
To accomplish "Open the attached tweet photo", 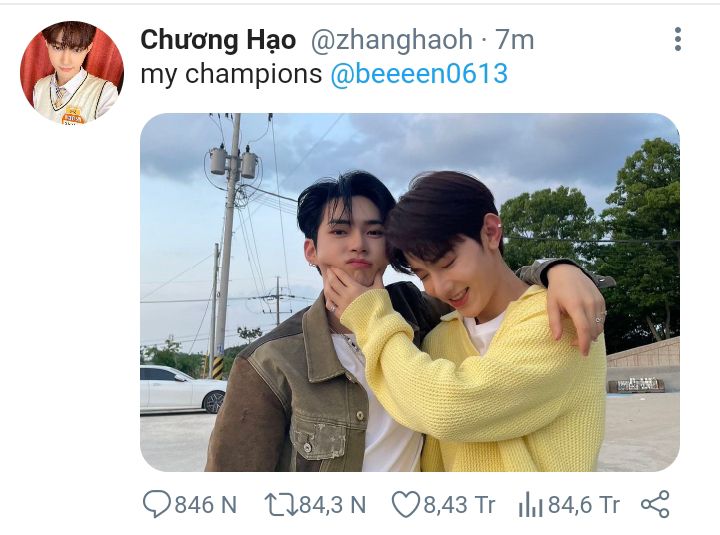I will click(410, 292).
